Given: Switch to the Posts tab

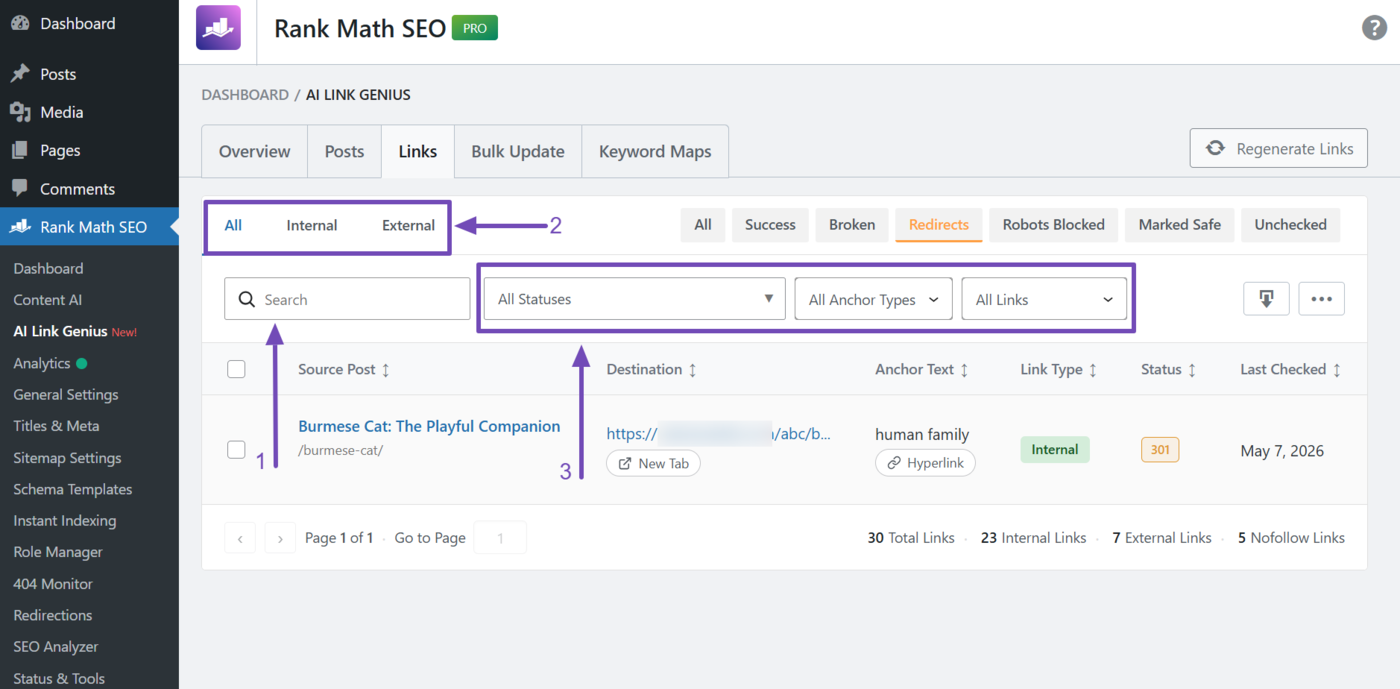Looking at the screenshot, I should click(344, 151).
